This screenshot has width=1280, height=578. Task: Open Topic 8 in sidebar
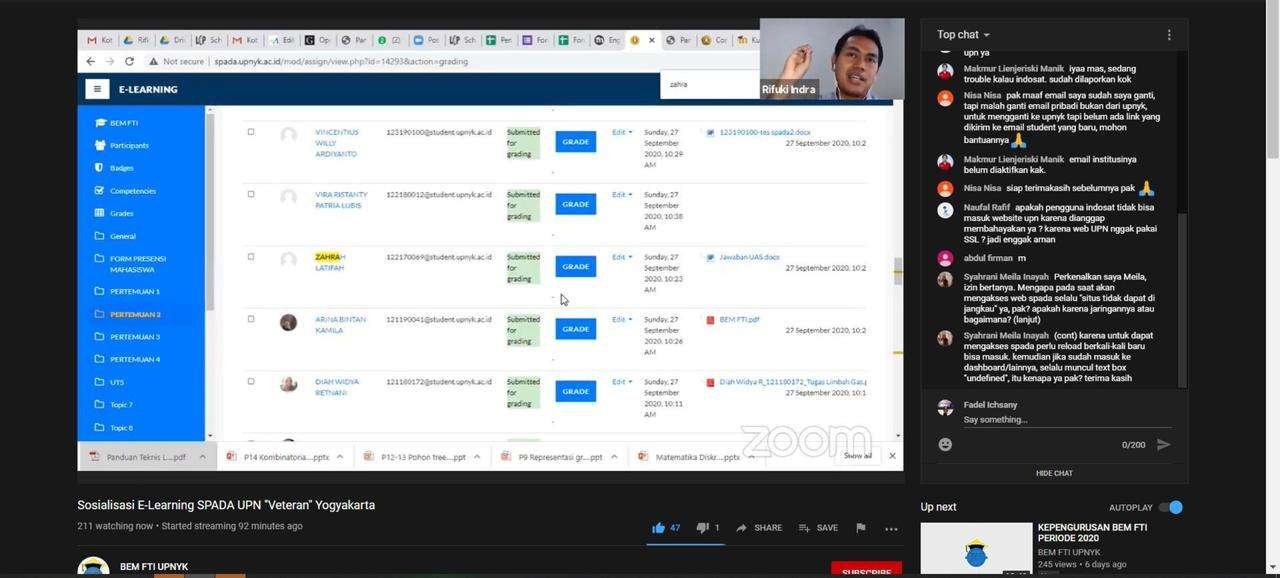(121, 427)
